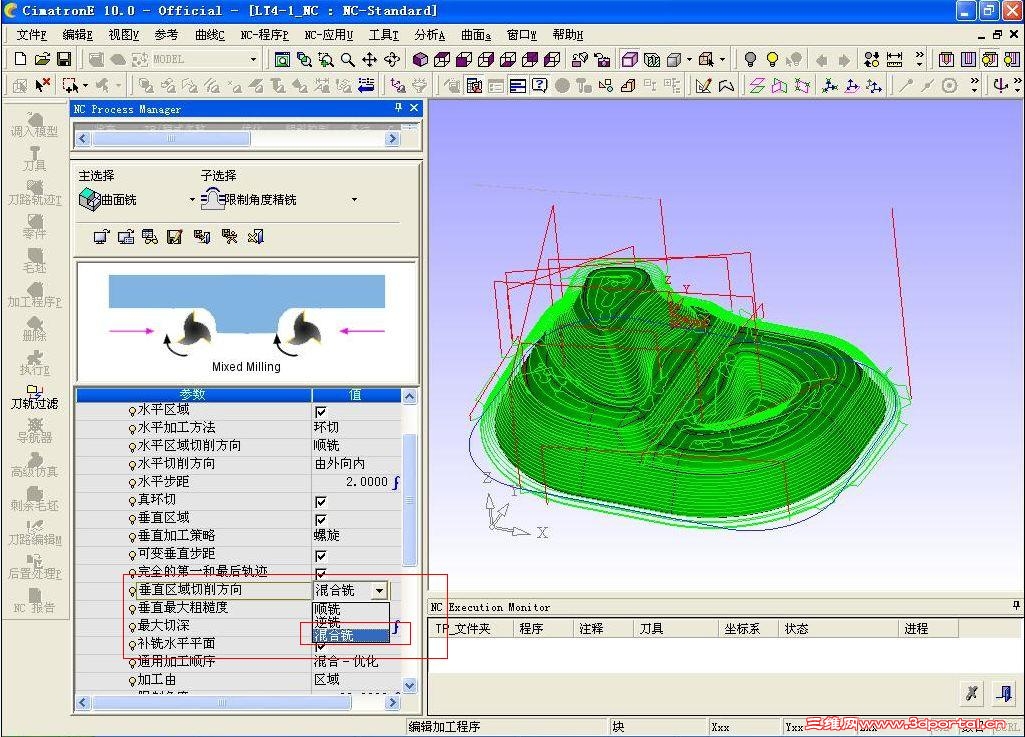Click 值 column header
Screen dimensions: 1025x737
[356, 394]
